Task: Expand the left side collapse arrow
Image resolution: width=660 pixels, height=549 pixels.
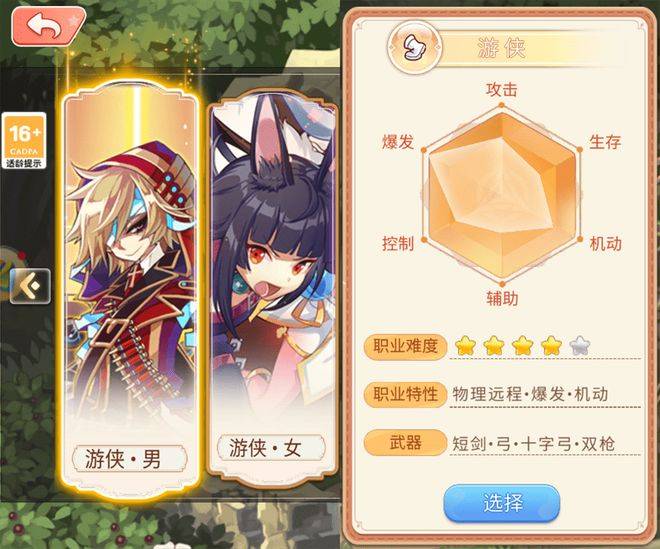Action: (x=30, y=286)
